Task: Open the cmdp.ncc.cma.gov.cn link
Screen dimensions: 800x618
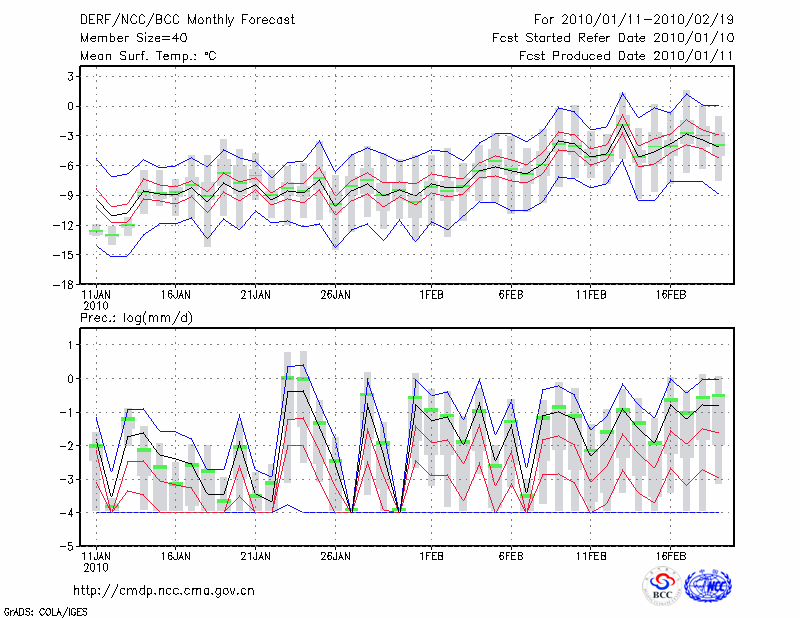Action: click(x=164, y=590)
